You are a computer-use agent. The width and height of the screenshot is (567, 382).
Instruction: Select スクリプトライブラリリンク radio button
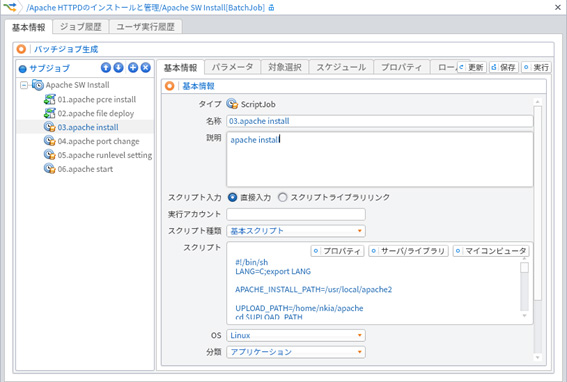pyautogui.click(x=282, y=197)
